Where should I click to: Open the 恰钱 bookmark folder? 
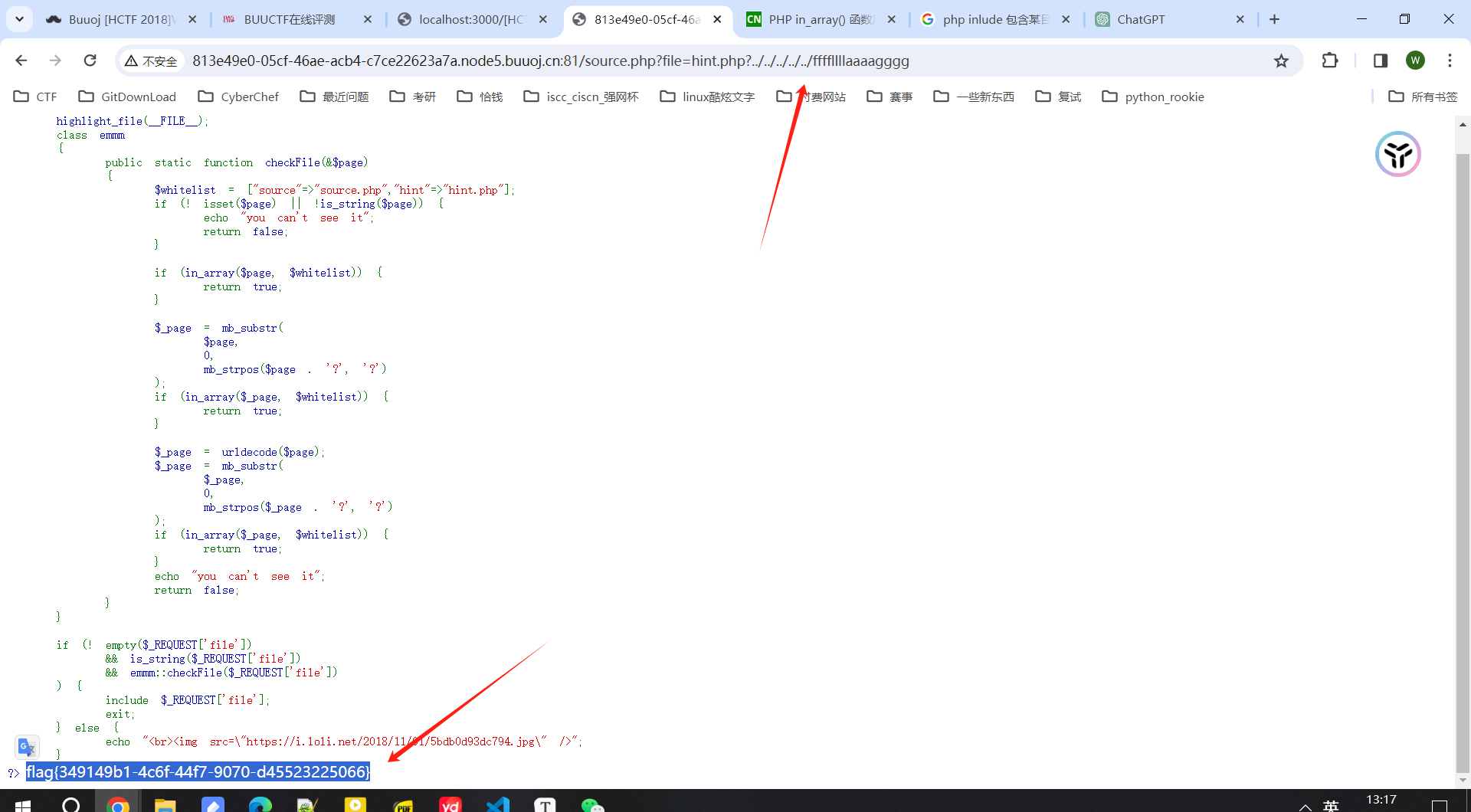[x=480, y=97]
